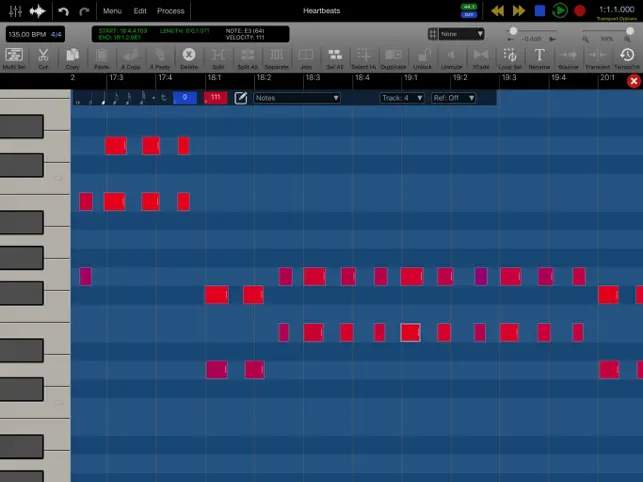Start recording with the red record button
Viewport: 643px width, 482px height.
(580, 11)
